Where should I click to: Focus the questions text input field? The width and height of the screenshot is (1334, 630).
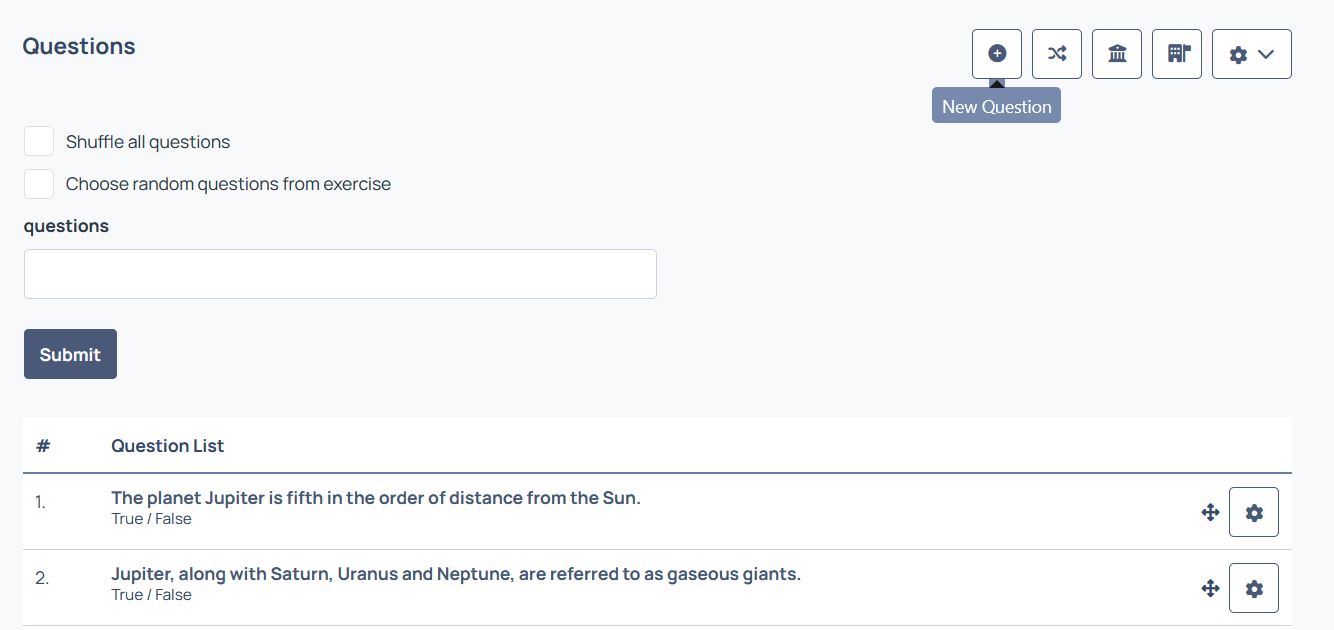tap(340, 274)
